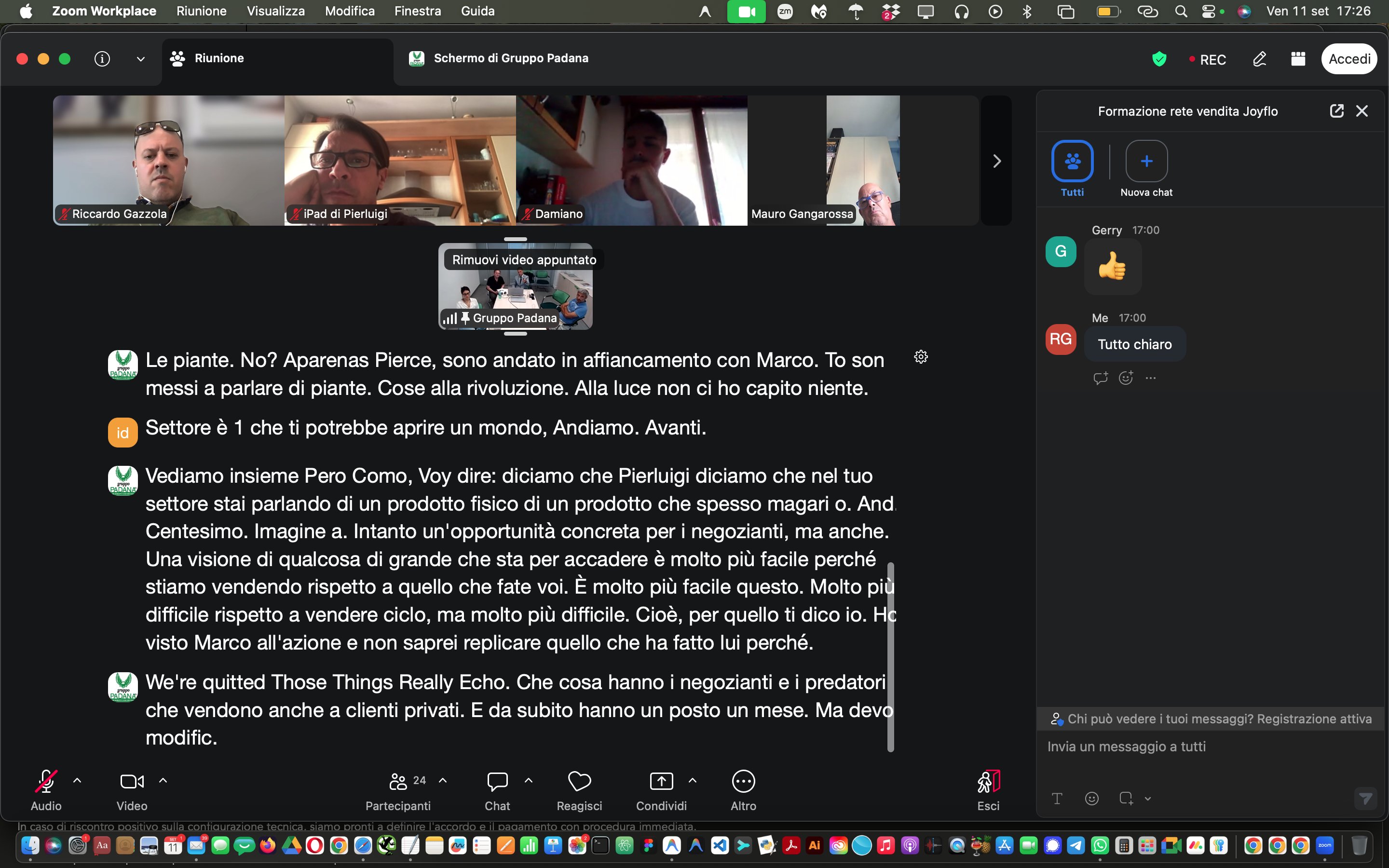The height and width of the screenshot is (868, 1389).
Task: Click Esci to leave meeting
Action: (988, 790)
